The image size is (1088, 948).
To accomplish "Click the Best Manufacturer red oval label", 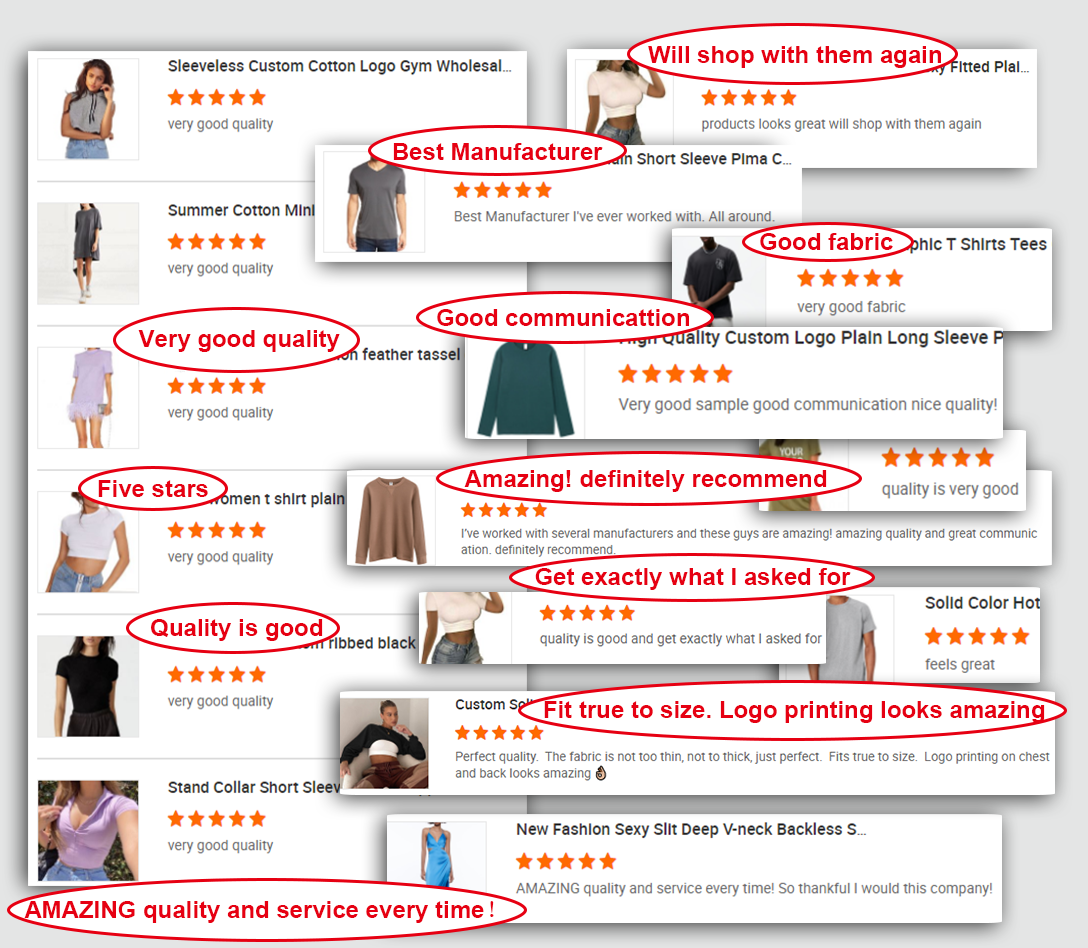I will pyautogui.click(x=497, y=151).
